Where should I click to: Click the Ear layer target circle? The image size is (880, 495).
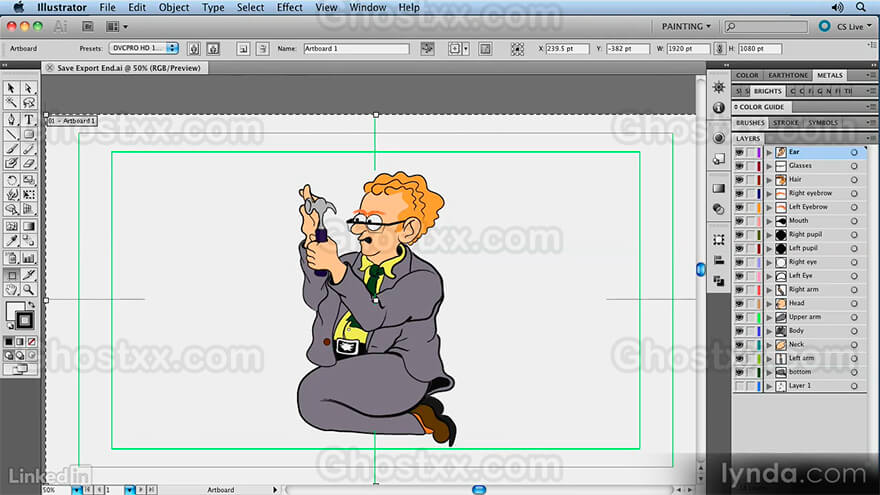point(854,152)
